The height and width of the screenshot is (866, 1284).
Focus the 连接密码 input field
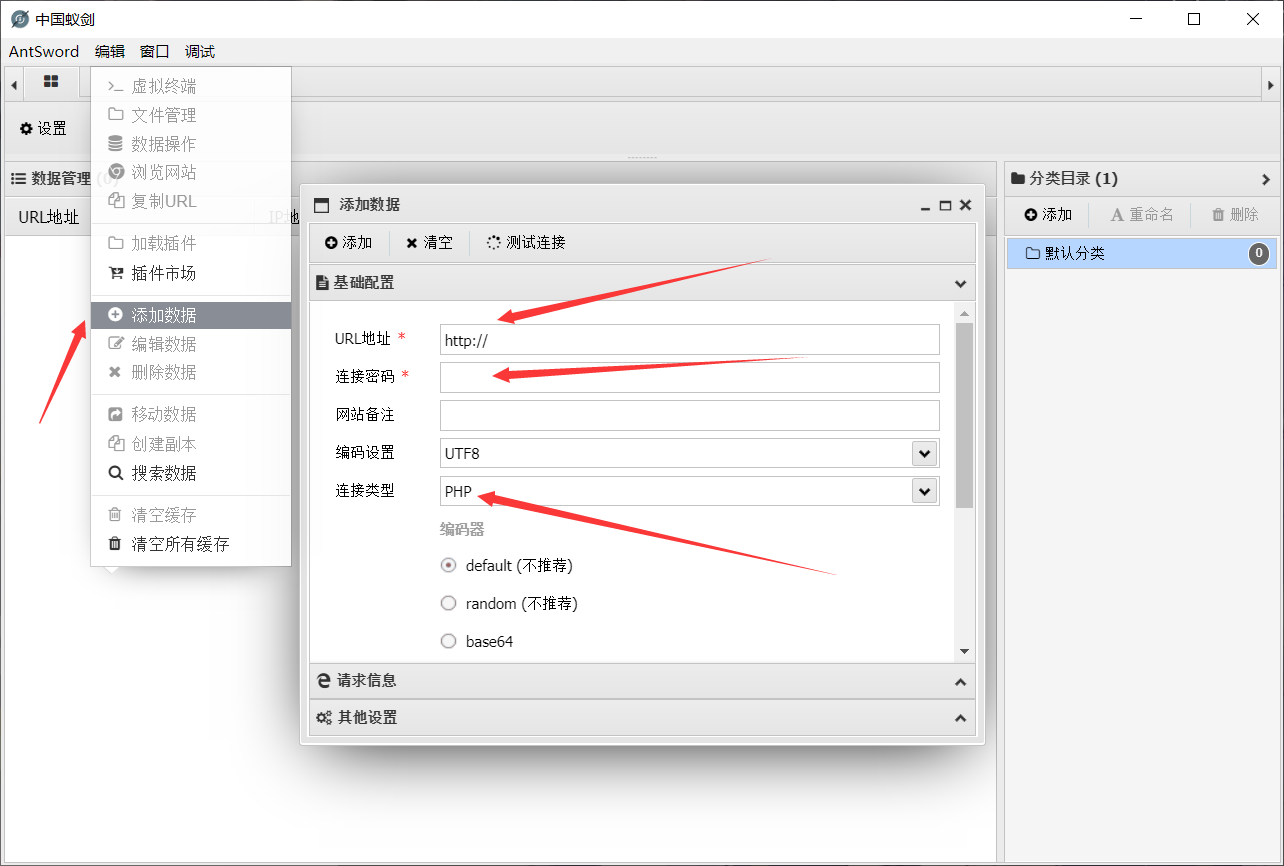pos(690,377)
